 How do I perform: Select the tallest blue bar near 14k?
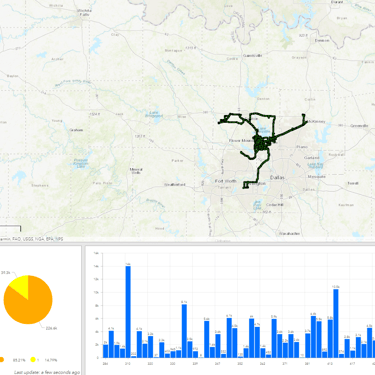click(x=128, y=311)
